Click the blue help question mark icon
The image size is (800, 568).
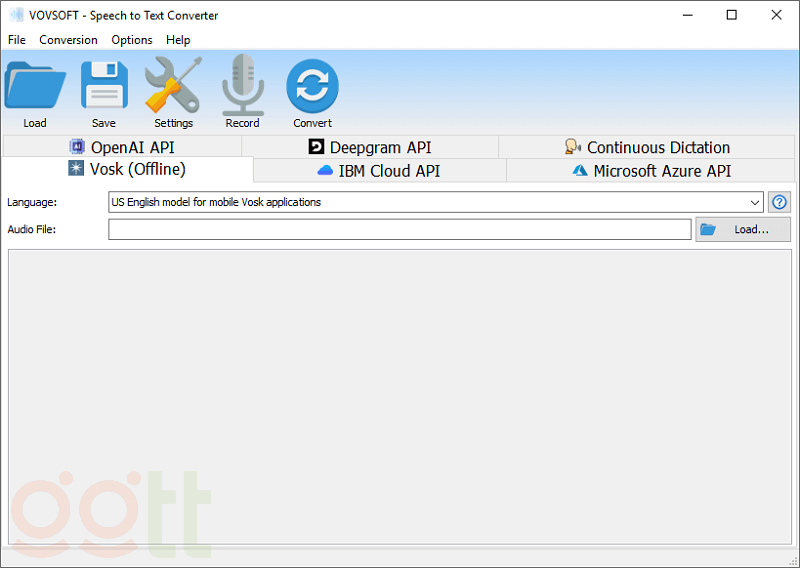coord(779,202)
